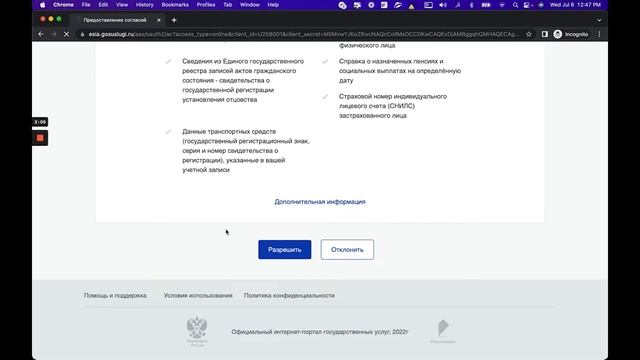Click the warning triangle menu bar icon
The width and height of the screenshot is (640, 360).
[x=411, y=5]
